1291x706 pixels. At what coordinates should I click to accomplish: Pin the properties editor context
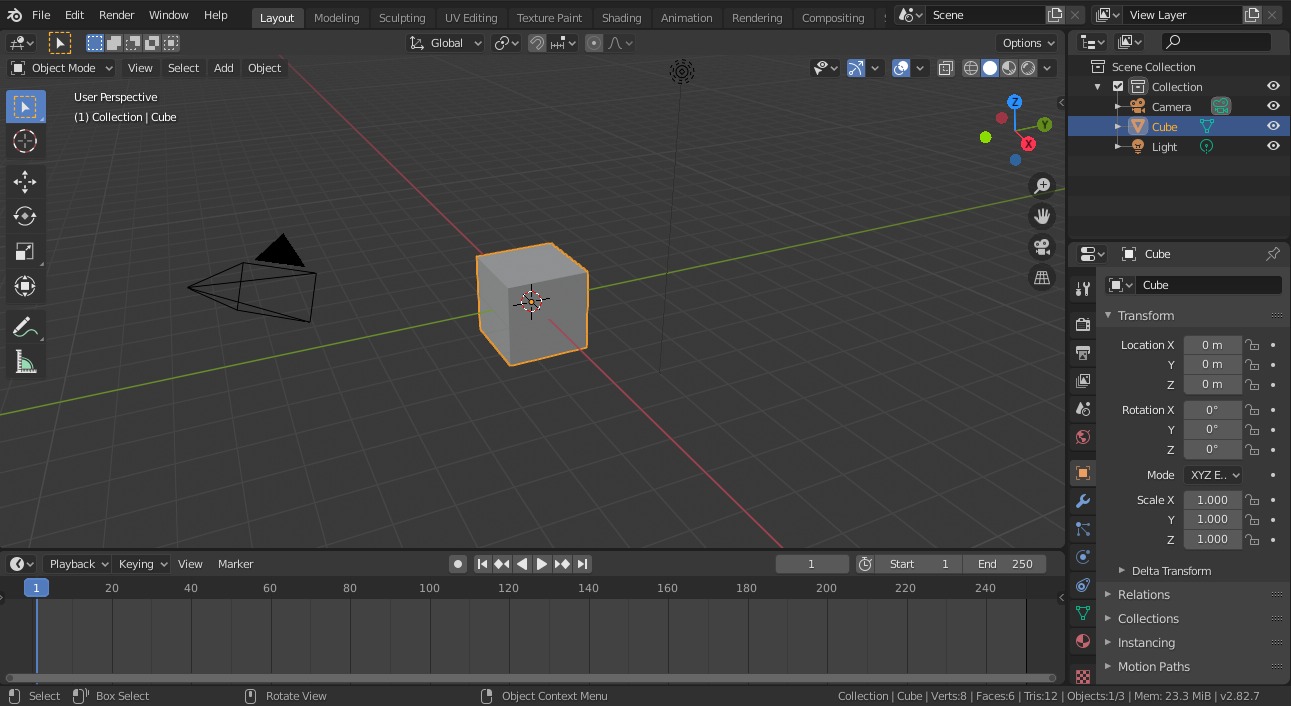coord(1273,254)
